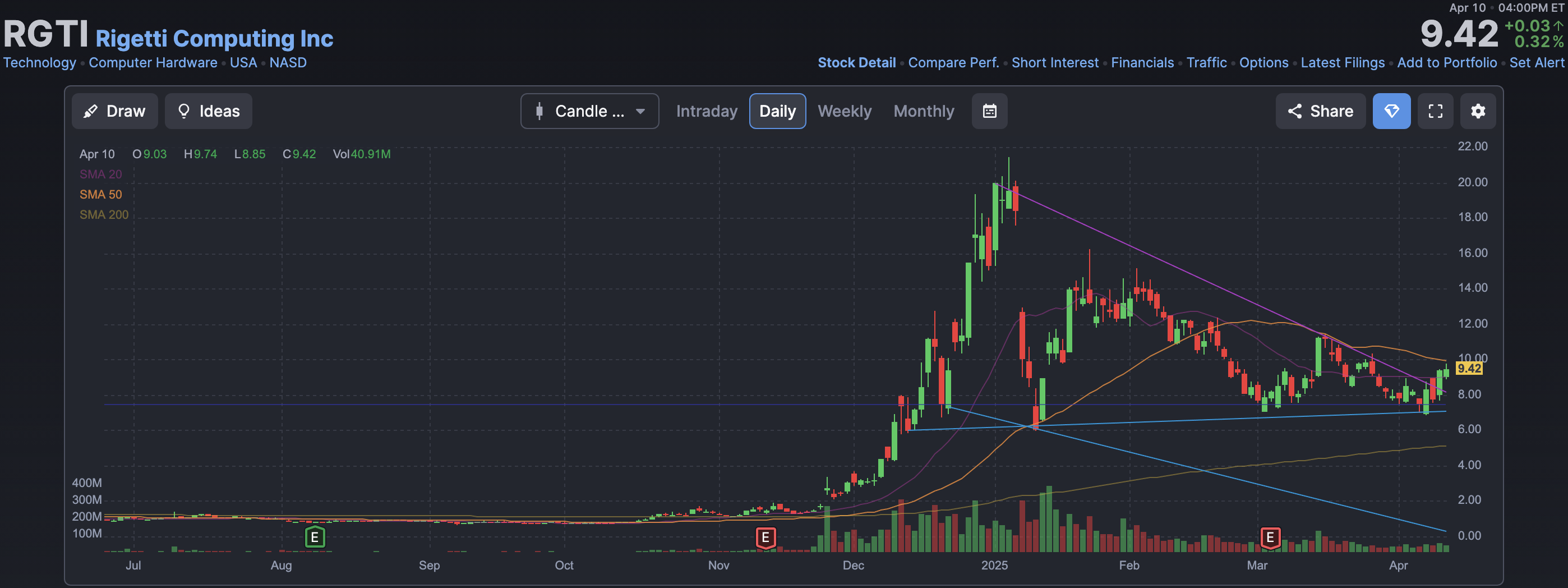Select the Daily timeframe tab

pos(777,112)
